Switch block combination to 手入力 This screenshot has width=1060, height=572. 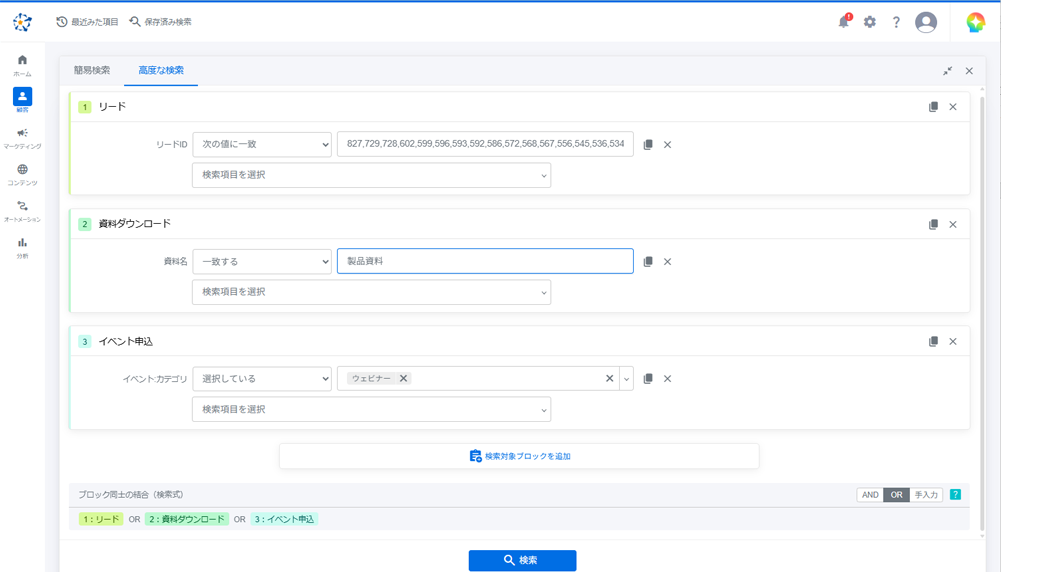tap(926, 495)
